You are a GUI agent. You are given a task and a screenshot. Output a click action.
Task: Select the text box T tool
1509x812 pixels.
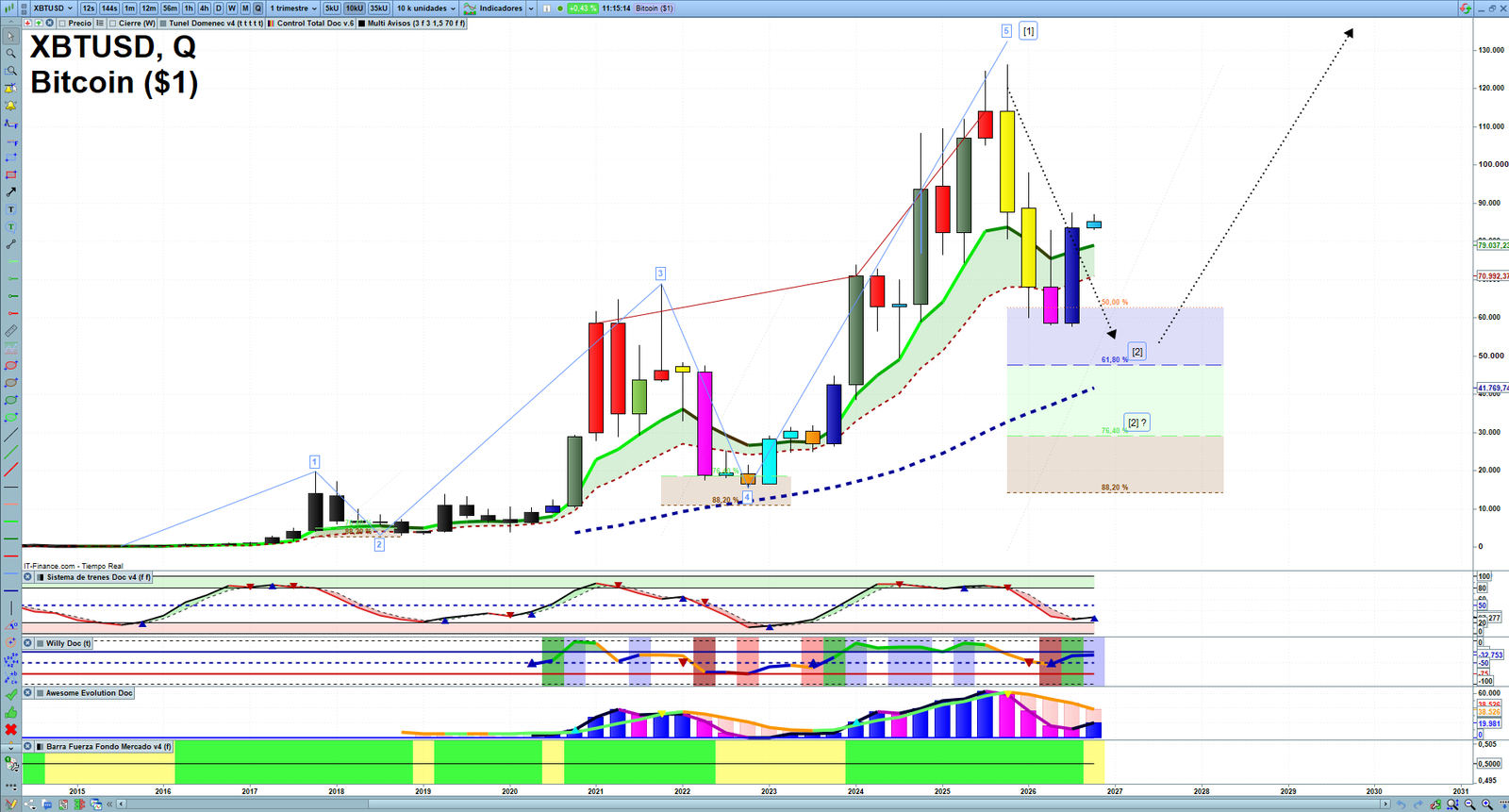(10, 209)
